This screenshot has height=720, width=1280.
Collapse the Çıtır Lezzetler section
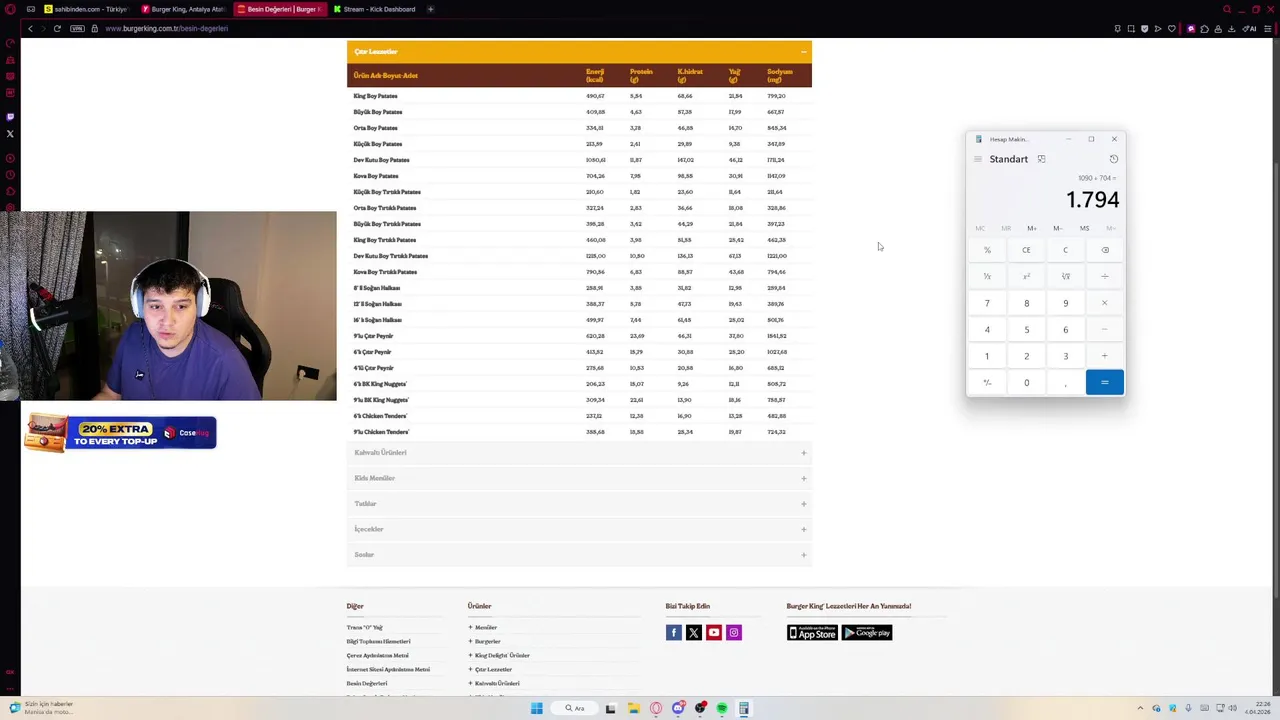coord(804,52)
